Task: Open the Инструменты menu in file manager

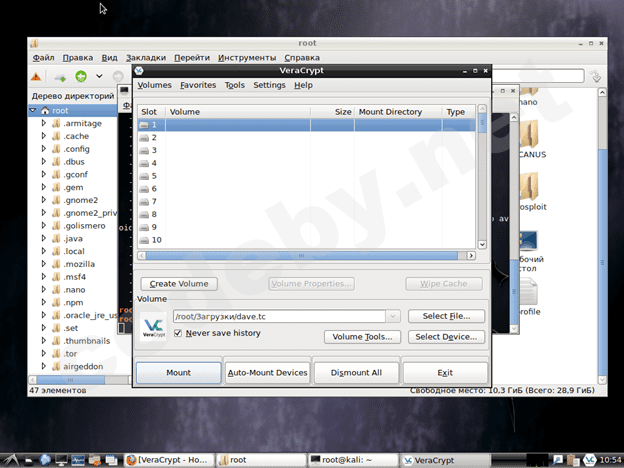Action: [247, 58]
